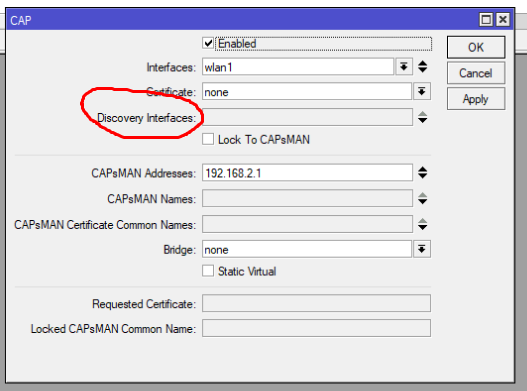Viewport: 527px width, 391px height.
Task: Expand CAPsMAN Certificate Common Names arrows
Action: point(422,224)
